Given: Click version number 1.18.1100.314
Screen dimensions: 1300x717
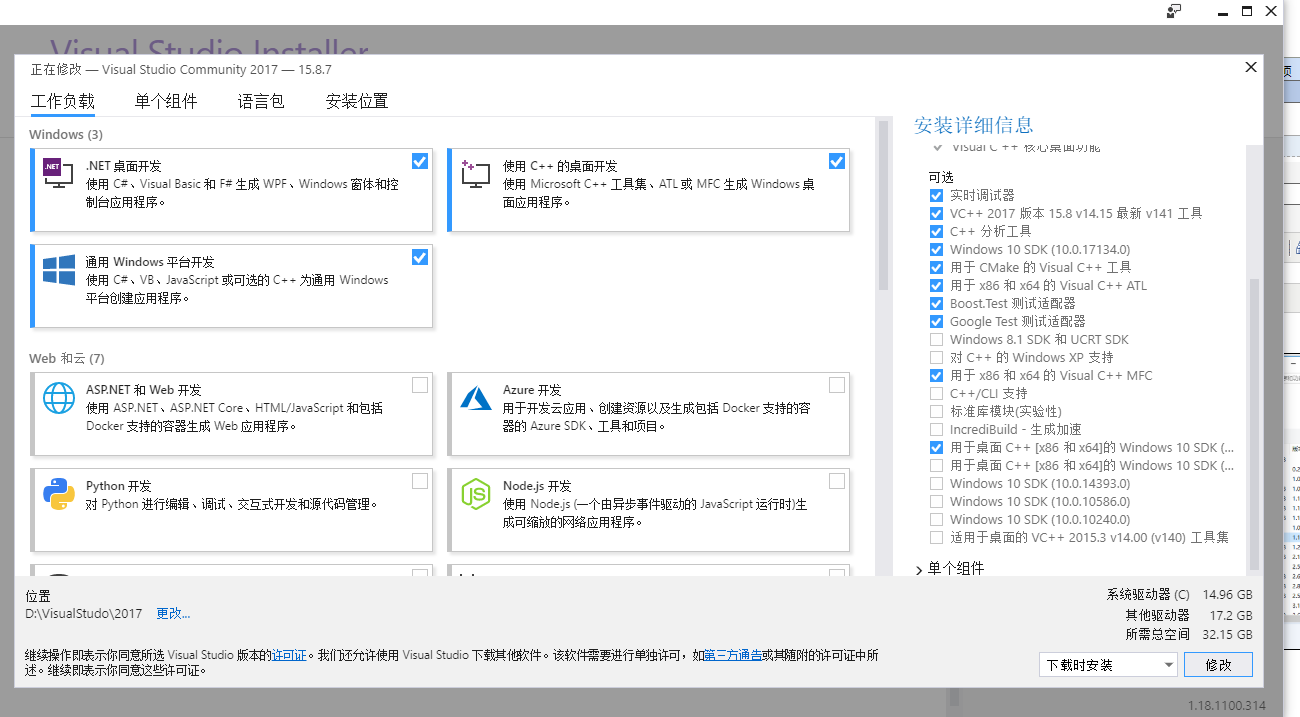Looking at the screenshot, I should coord(1227,704).
